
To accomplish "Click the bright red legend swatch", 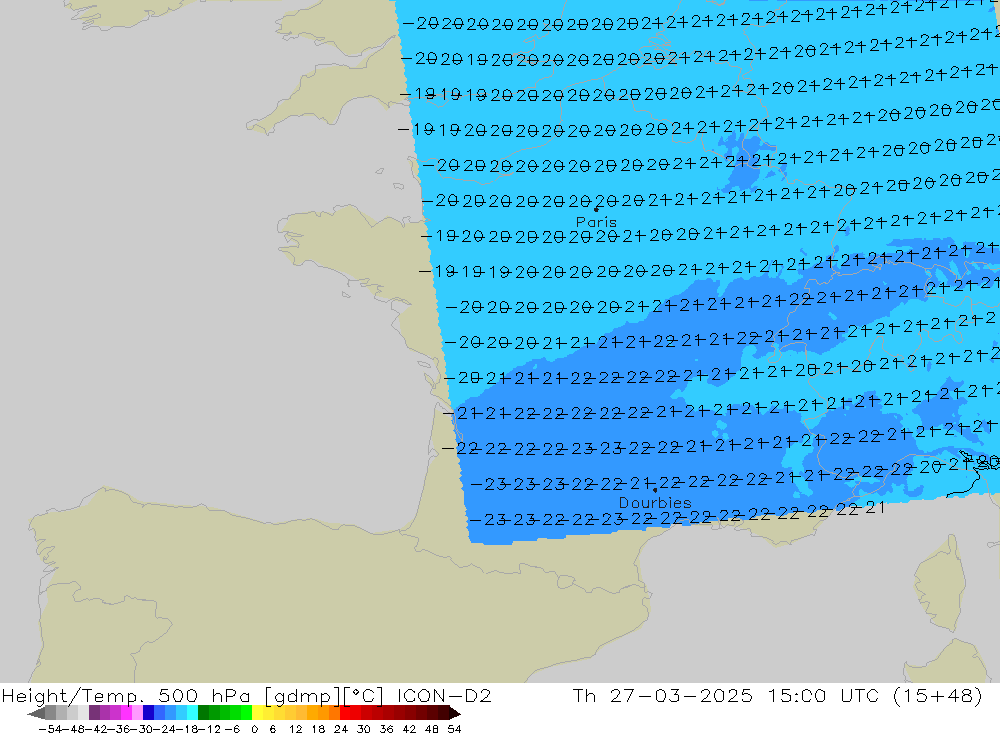I will 345,713.
